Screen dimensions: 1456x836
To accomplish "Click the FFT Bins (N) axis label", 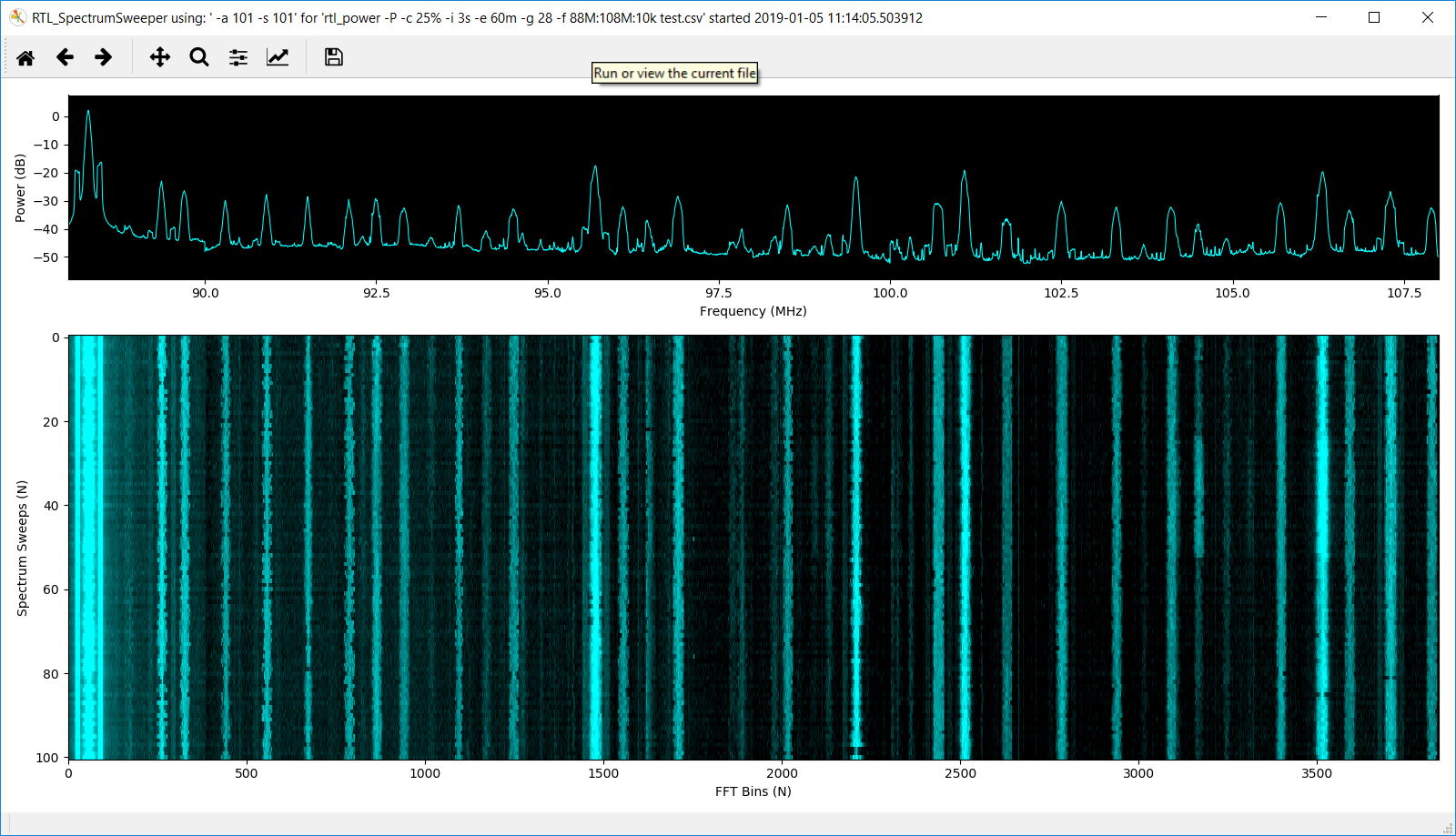I will pyautogui.click(x=753, y=791).
